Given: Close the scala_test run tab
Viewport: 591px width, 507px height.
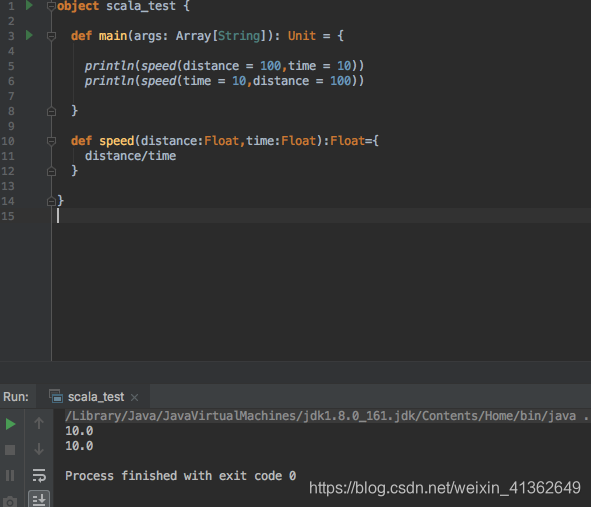Looking at the screenshot, I should pyautogui.click(x=135, y=397).
